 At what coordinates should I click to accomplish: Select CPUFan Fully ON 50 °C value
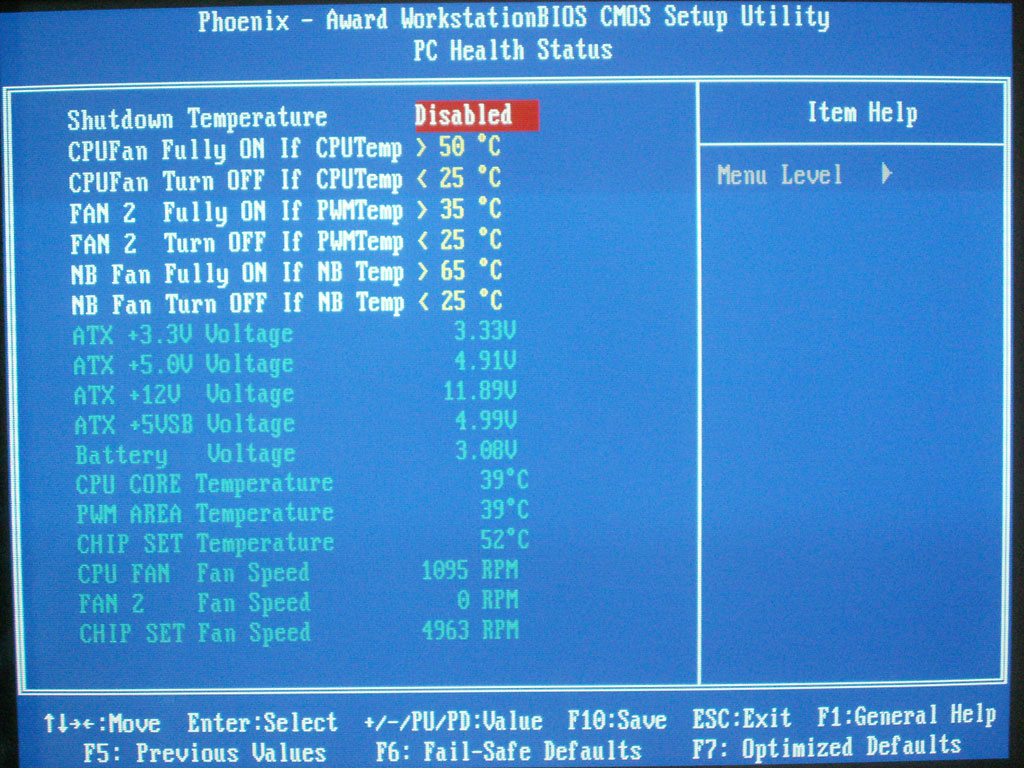469,147
